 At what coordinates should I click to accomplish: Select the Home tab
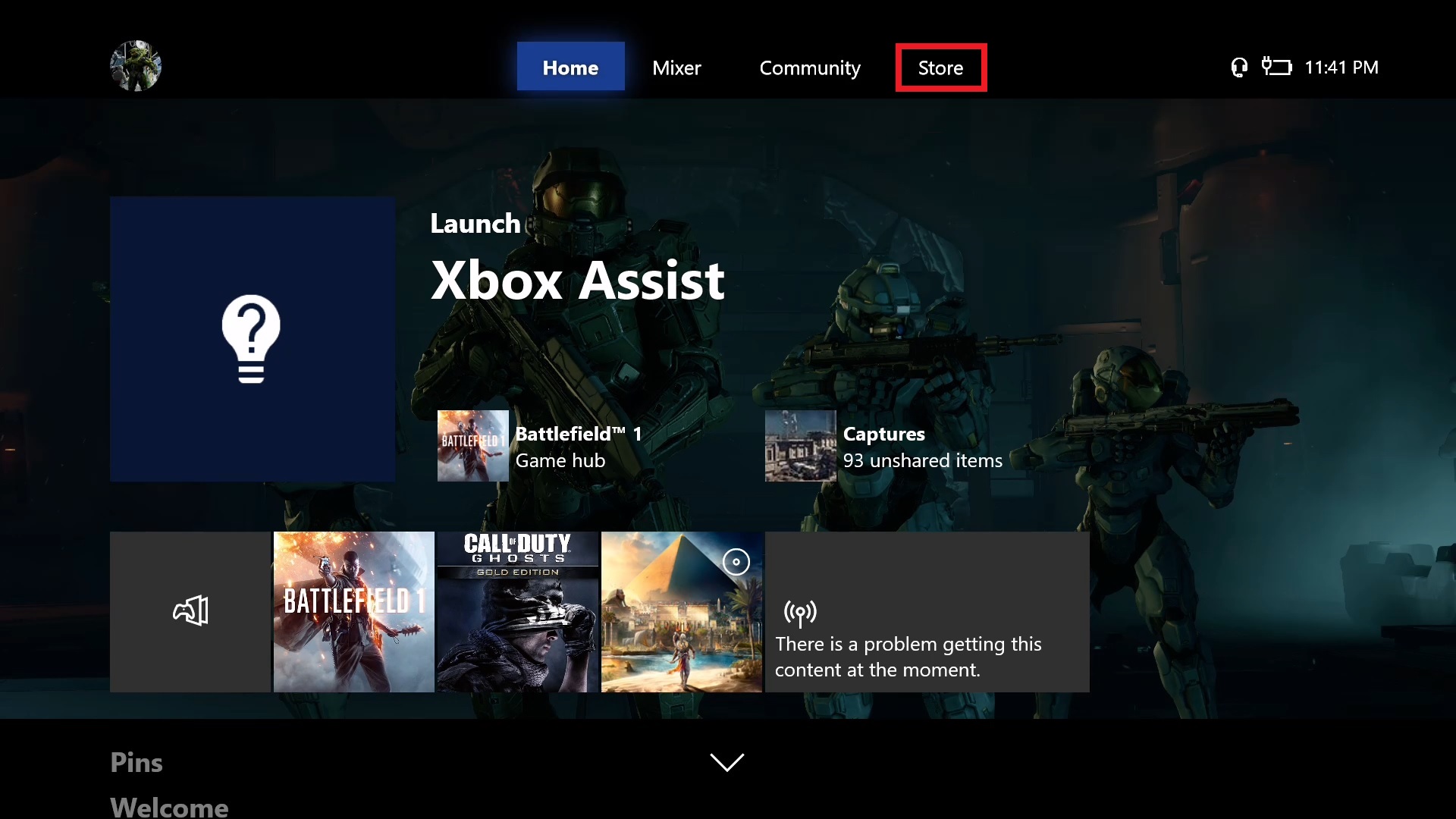coord(570,67)
